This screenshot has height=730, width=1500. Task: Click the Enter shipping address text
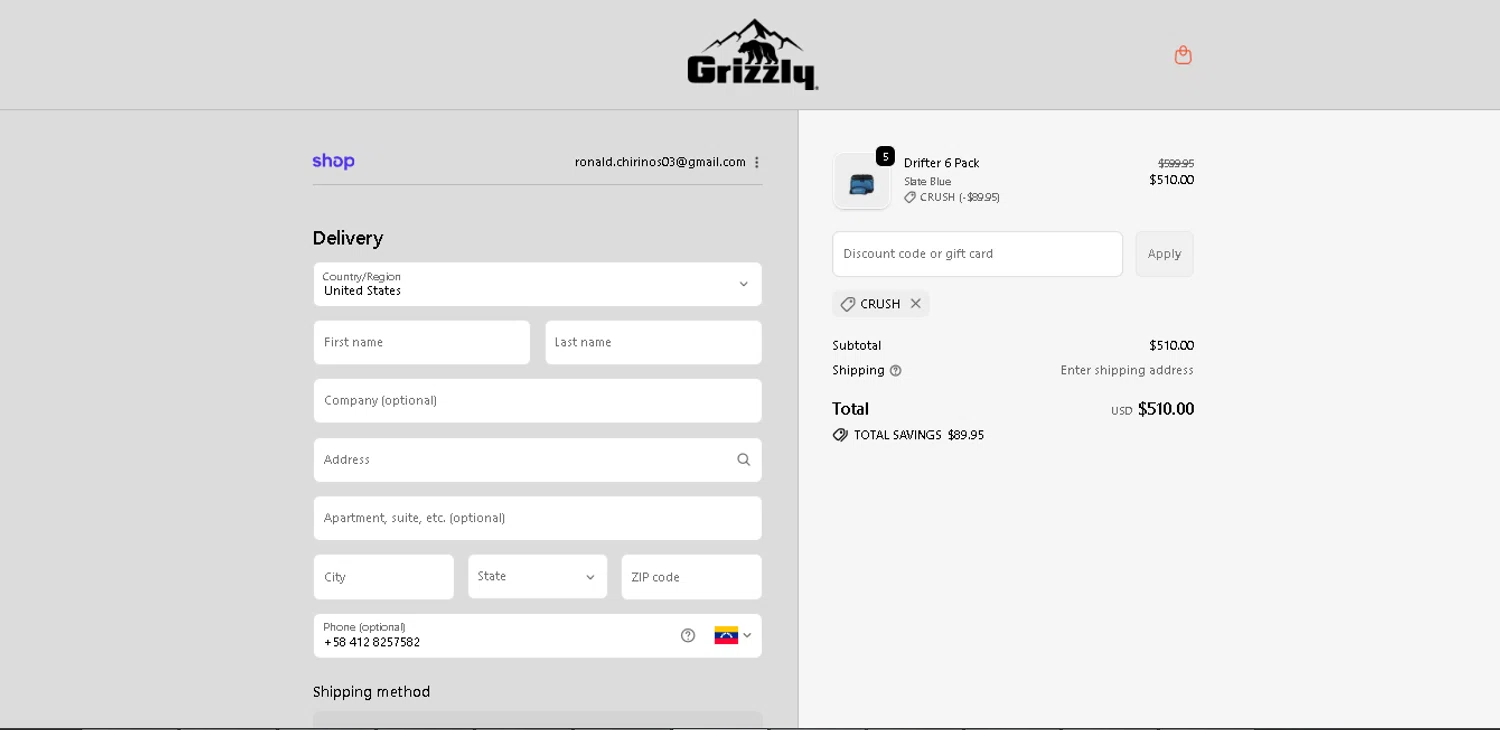pos(1127,370)
